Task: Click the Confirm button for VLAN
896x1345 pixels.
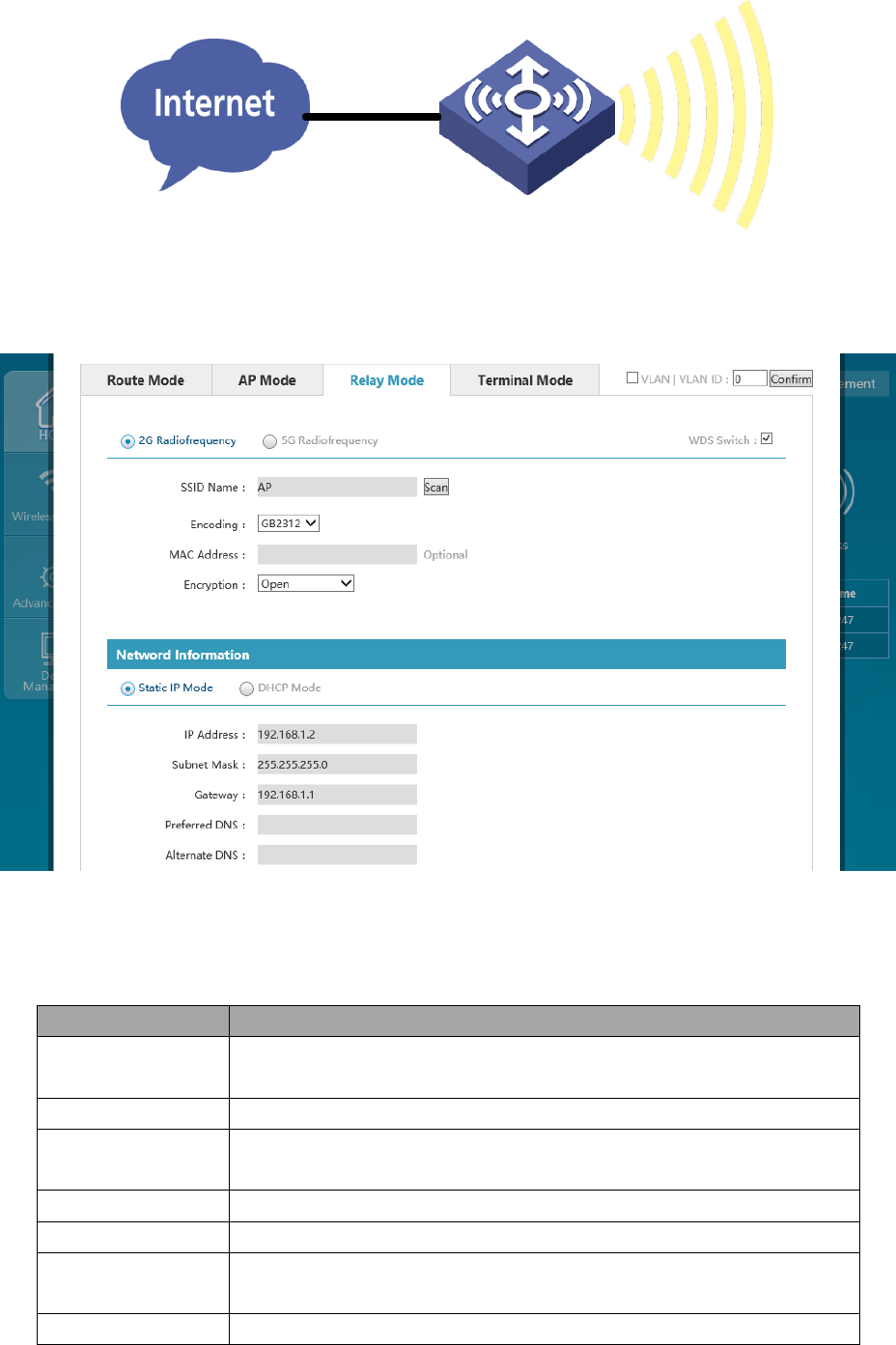Action: 791,378
